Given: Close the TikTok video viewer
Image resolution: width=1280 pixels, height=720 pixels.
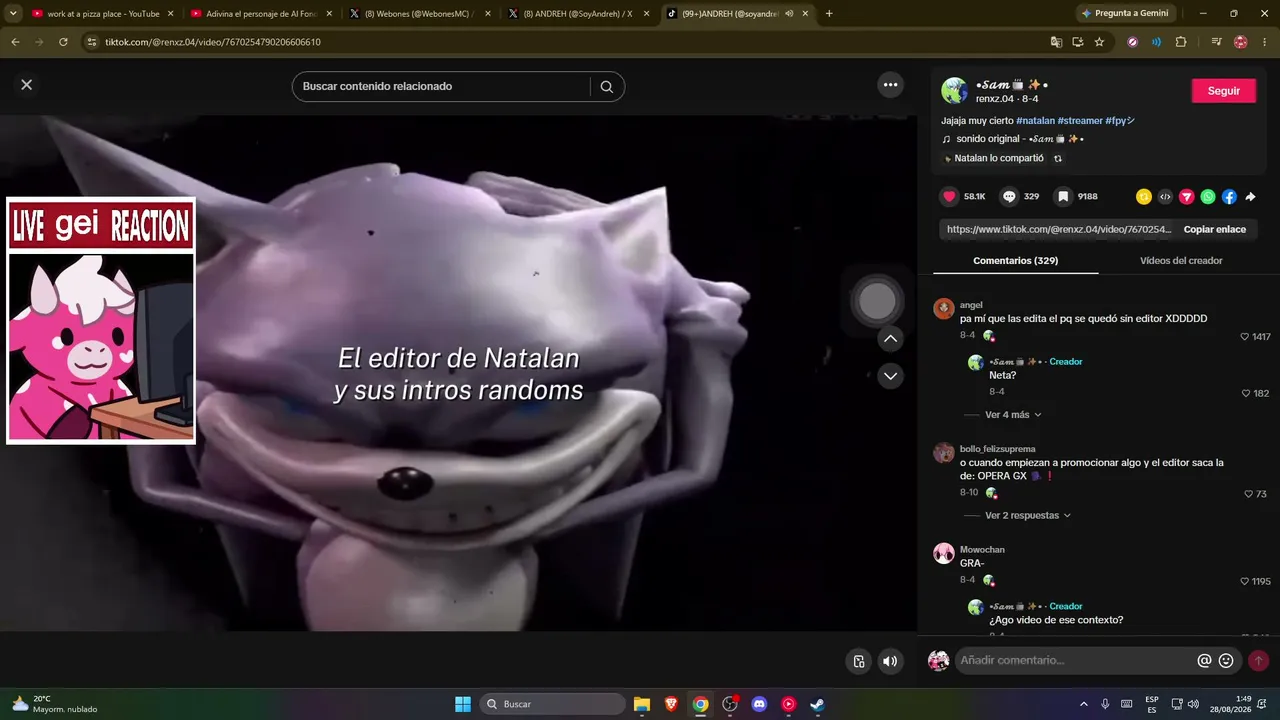Looking at the screenshot, I should tap(27, 85).
